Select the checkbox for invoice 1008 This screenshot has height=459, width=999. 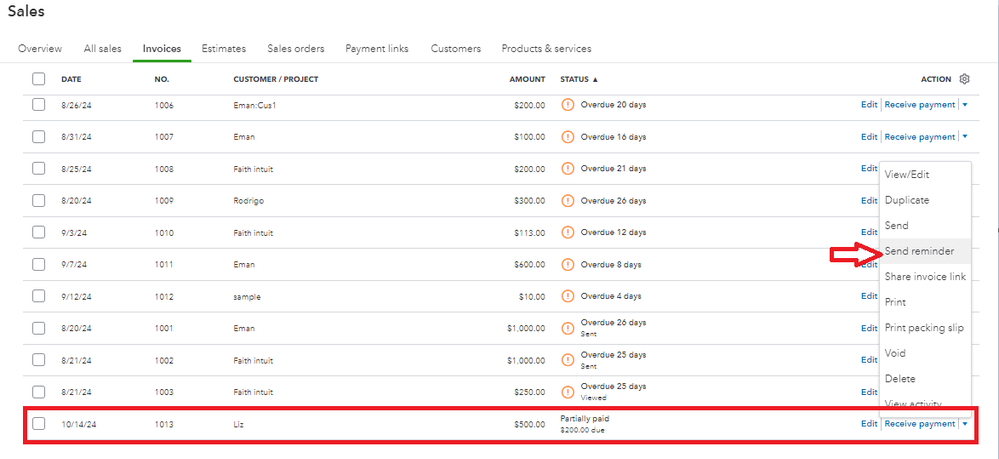pos(38,169)
